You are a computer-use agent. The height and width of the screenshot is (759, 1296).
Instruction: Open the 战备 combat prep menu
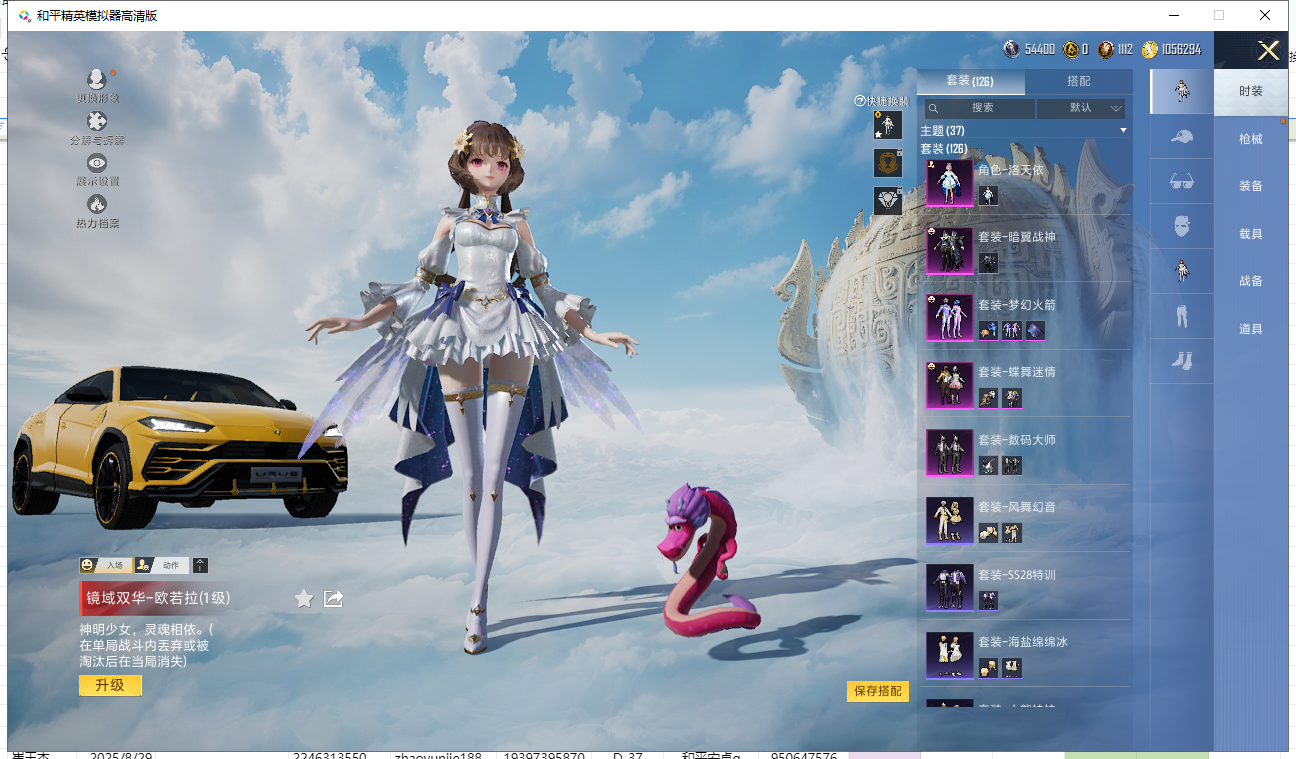[1251, 281]
